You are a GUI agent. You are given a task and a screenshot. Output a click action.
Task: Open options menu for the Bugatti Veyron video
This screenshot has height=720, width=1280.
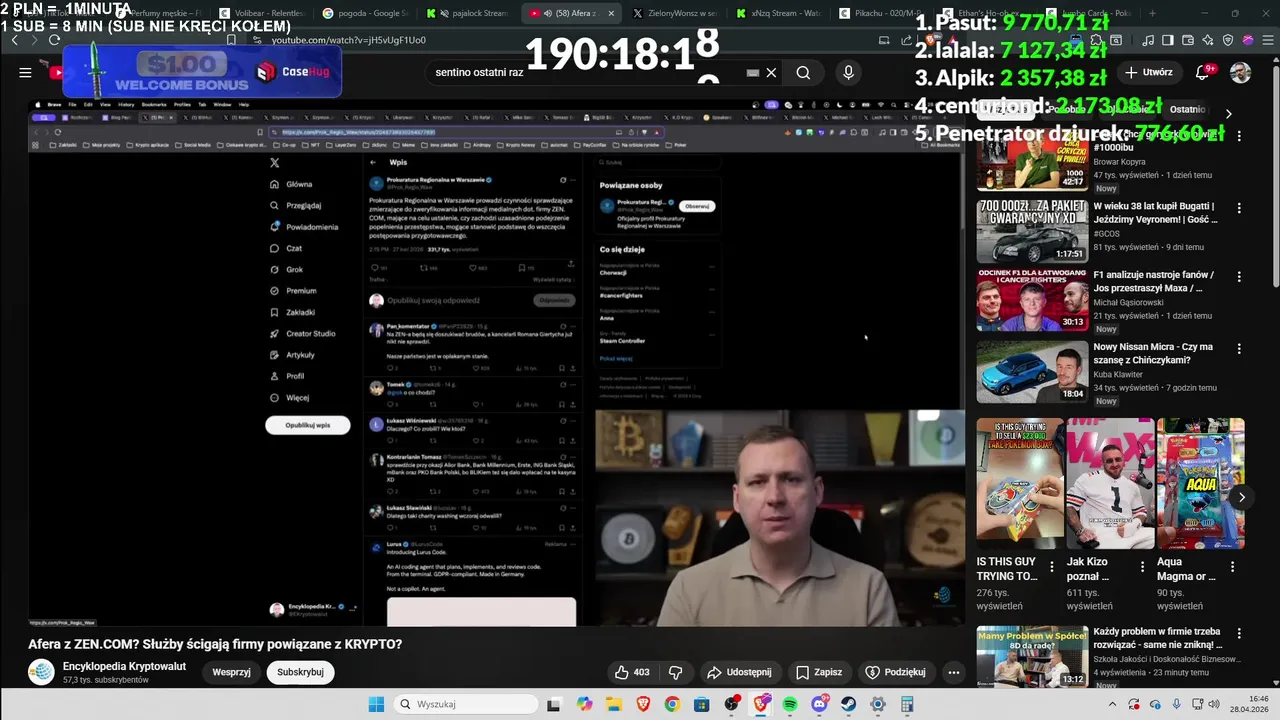coord(1239,208)
